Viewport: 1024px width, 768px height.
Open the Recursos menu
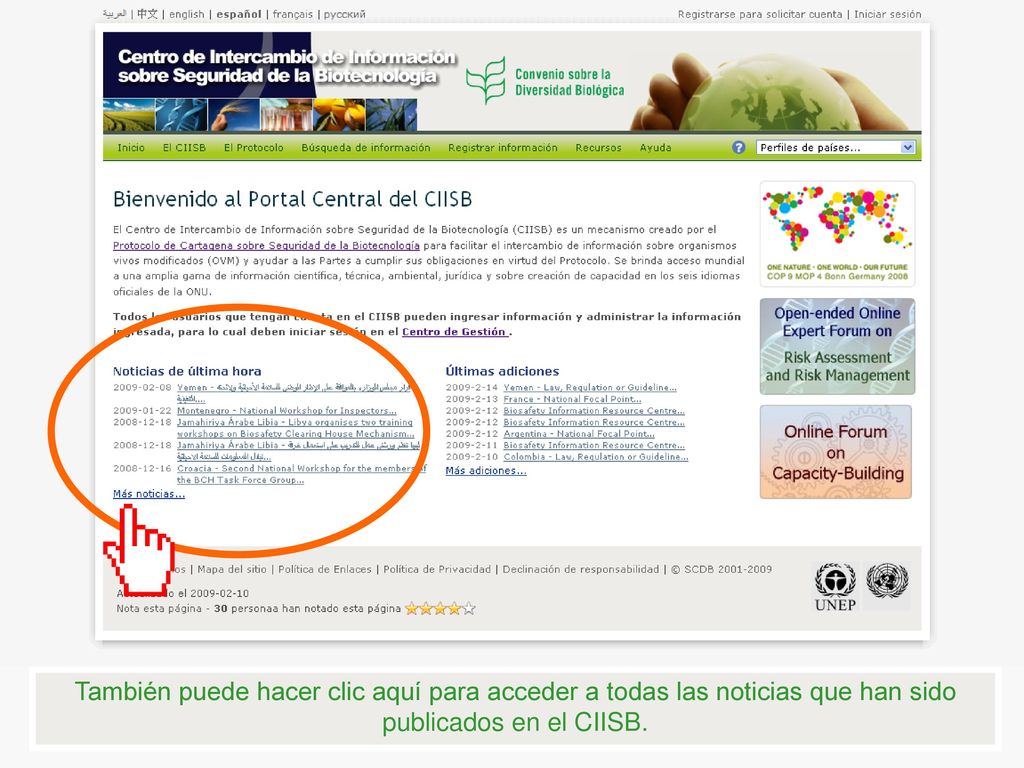point(598,148)
